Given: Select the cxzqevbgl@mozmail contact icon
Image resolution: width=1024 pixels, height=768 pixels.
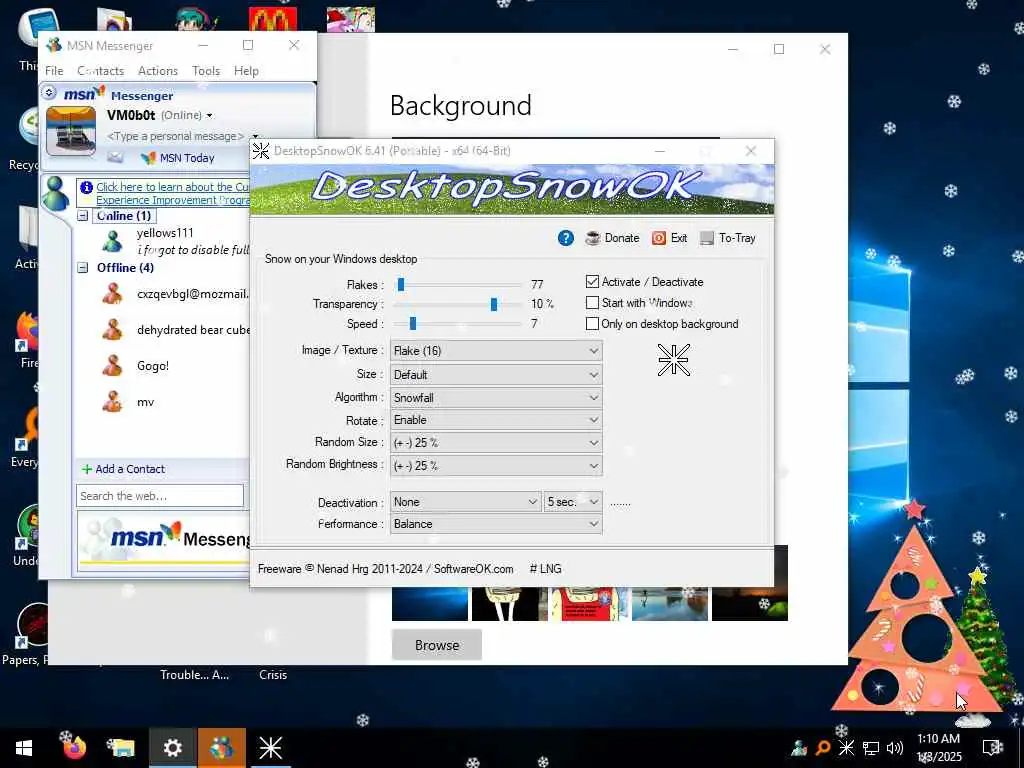Looking at the screenshot, I should [112, 293].
